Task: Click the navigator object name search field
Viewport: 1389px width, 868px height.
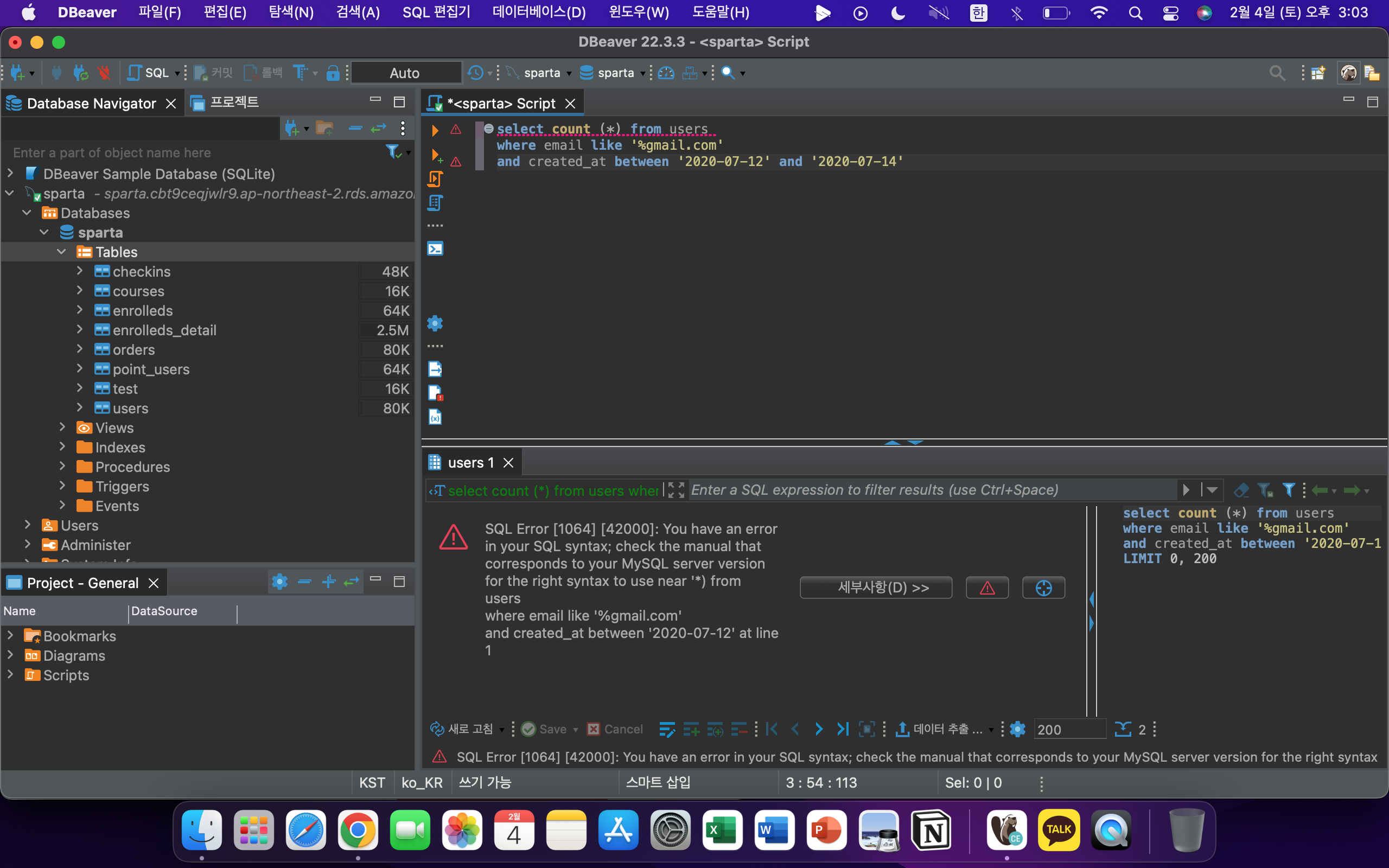Action: click(195, 152)
